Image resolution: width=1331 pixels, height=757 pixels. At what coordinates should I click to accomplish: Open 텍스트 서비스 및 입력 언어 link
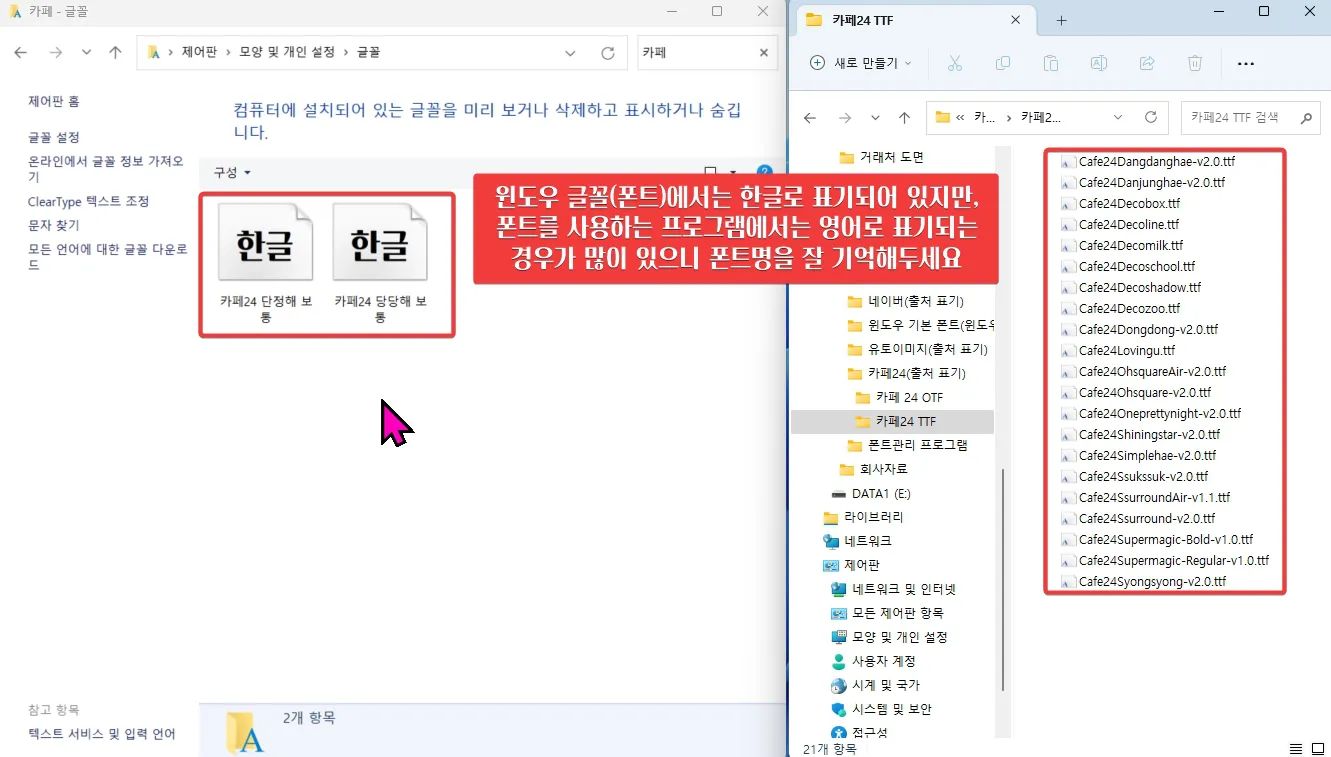point(102,734)
